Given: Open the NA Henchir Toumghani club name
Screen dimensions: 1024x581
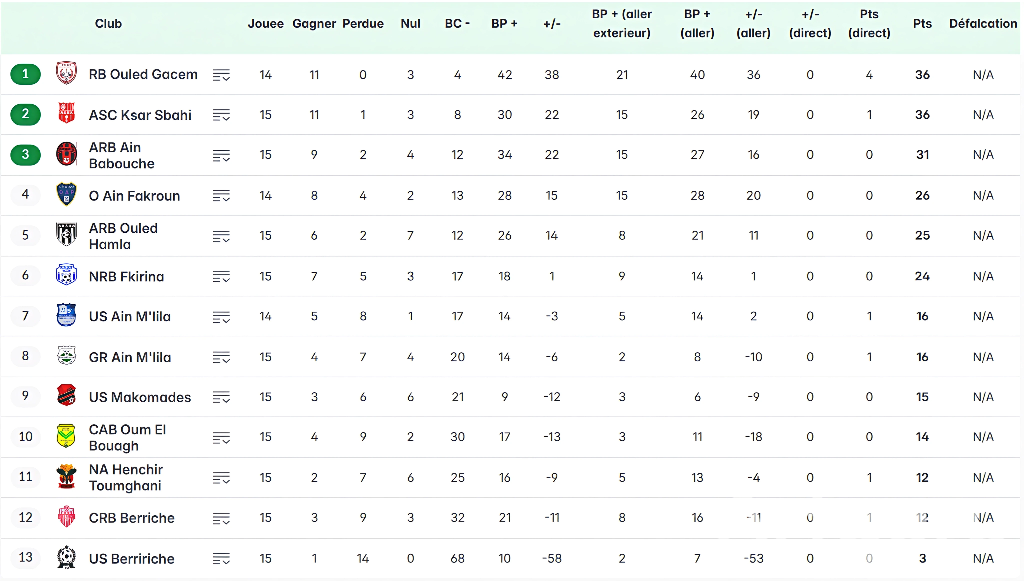Looking at the screenshot, I should [126, 477].
